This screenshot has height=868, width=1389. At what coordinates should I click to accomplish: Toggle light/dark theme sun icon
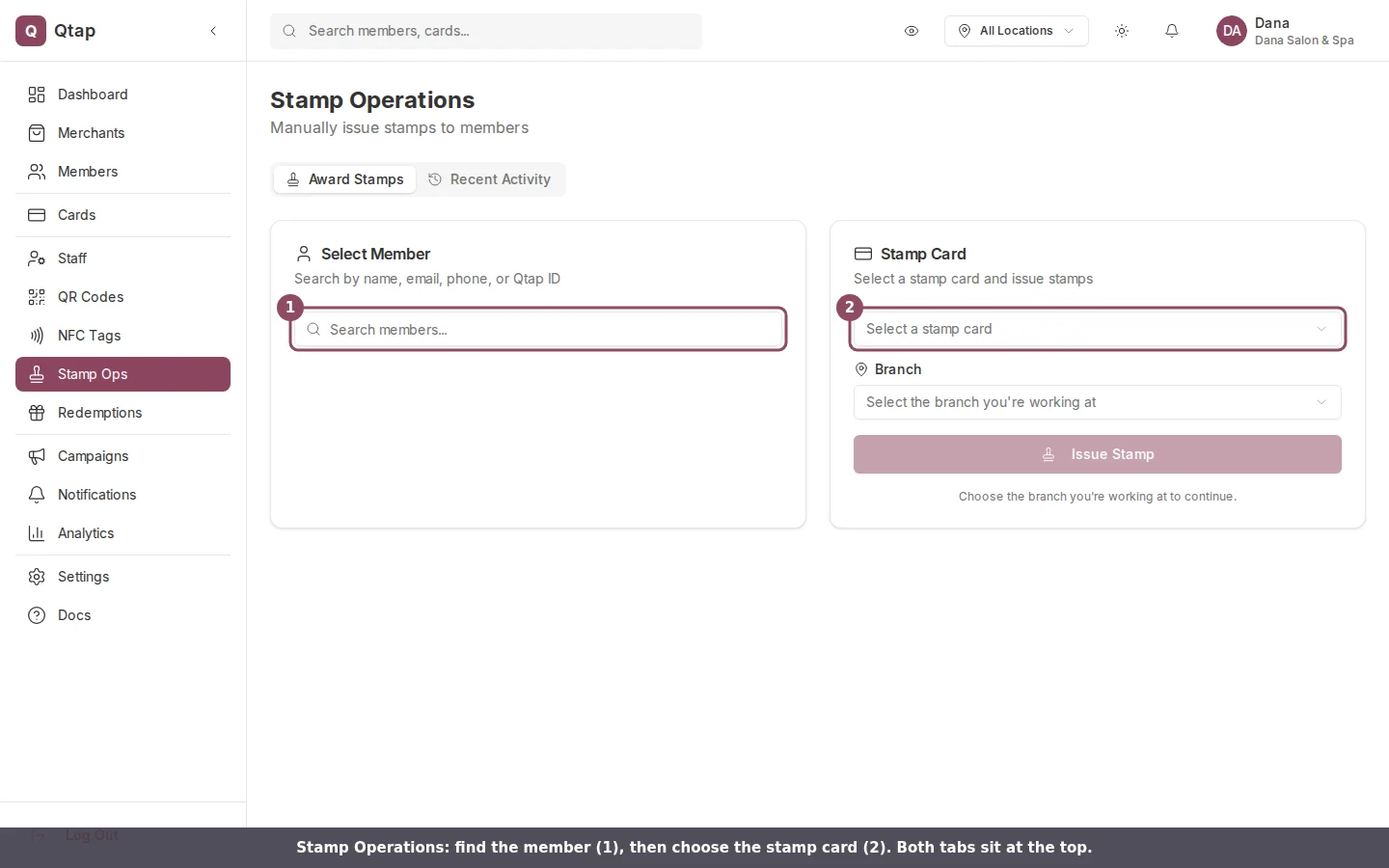coord(1122,31)
